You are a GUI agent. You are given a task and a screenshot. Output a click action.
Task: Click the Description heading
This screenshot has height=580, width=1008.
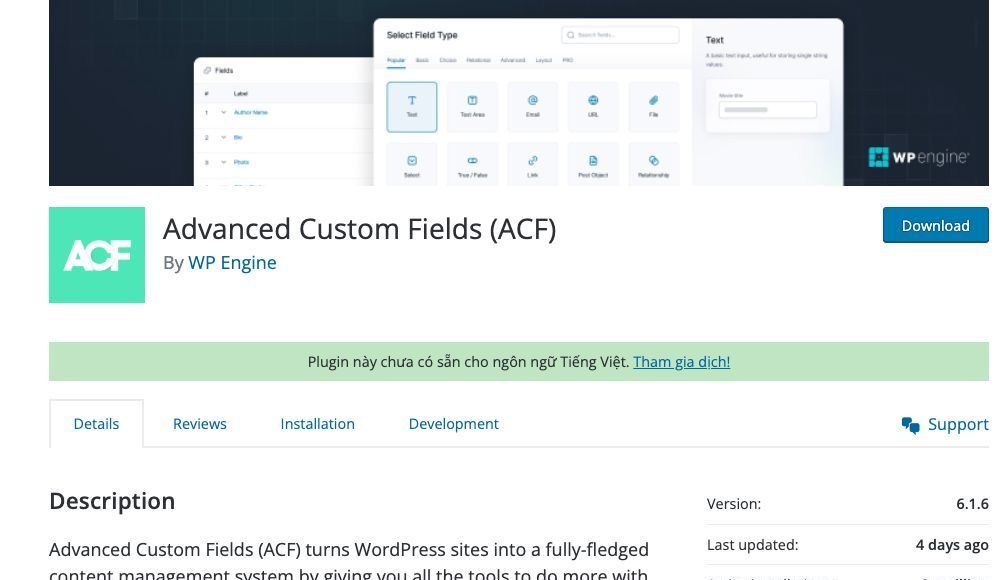pyautogui.click(x=112, y=501)
